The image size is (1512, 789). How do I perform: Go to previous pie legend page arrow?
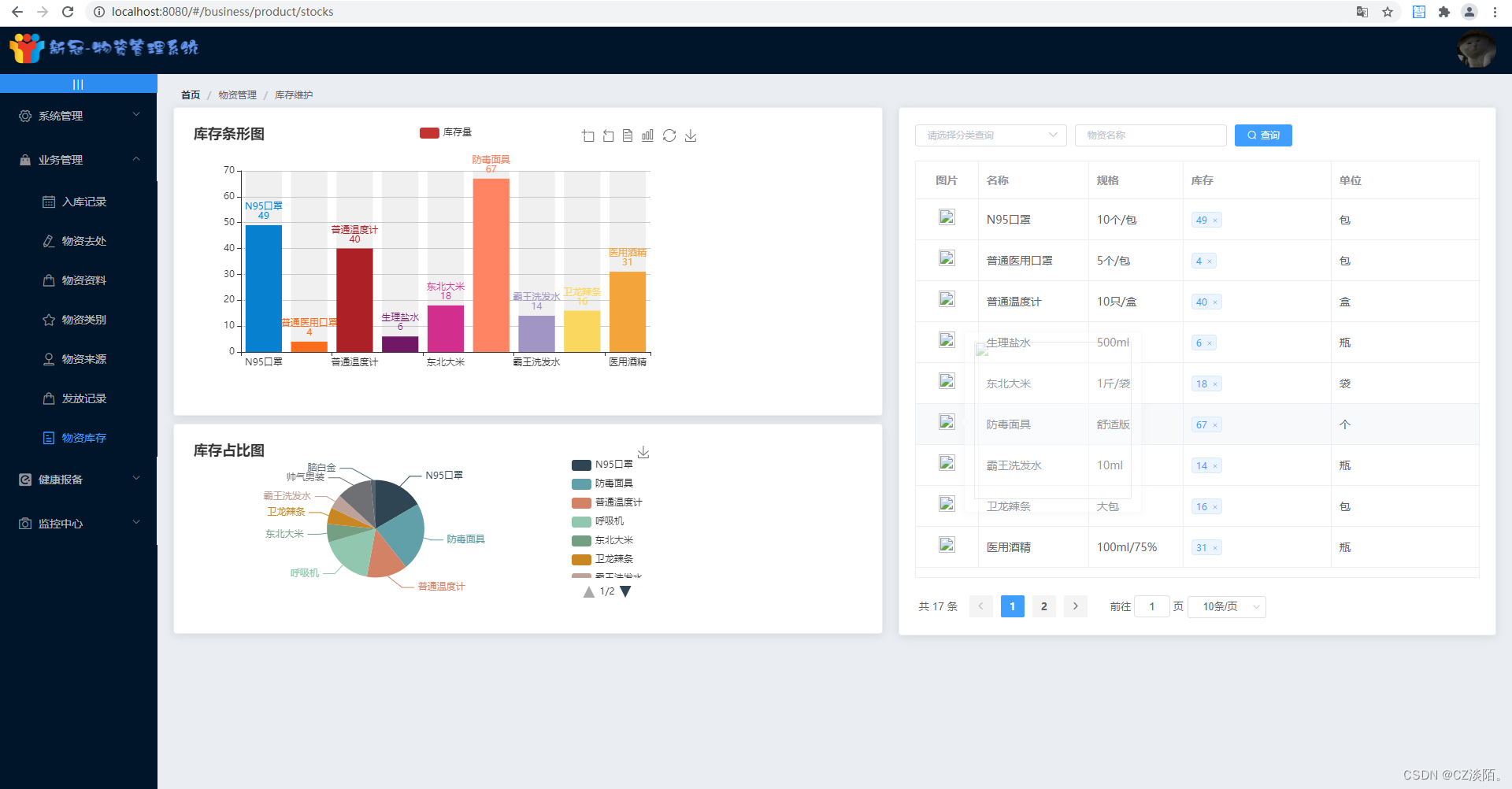click(x=589, y=591)
